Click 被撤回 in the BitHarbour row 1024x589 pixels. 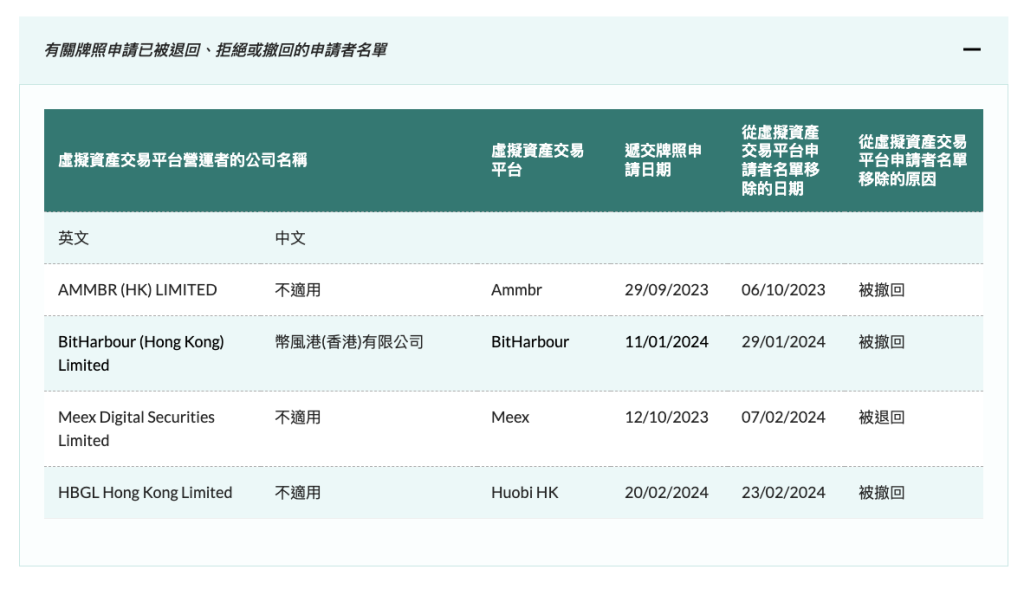coord(882,342)
